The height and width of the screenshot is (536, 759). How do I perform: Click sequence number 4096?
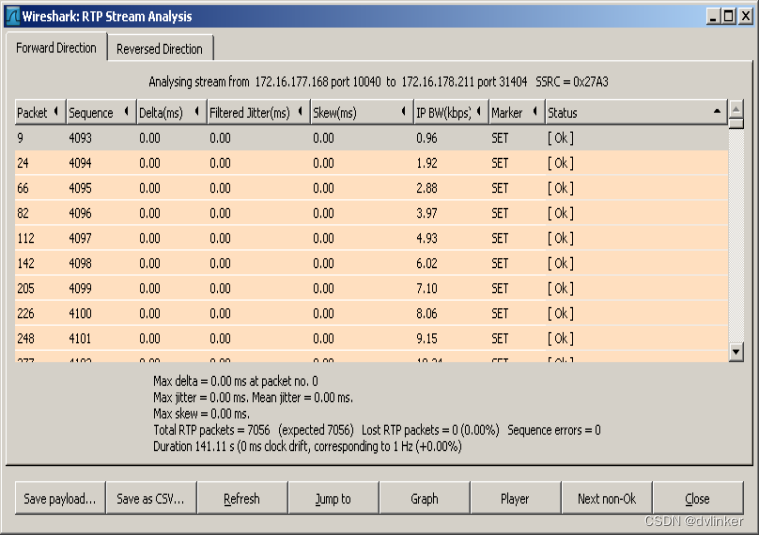click(x=80, y=214)
